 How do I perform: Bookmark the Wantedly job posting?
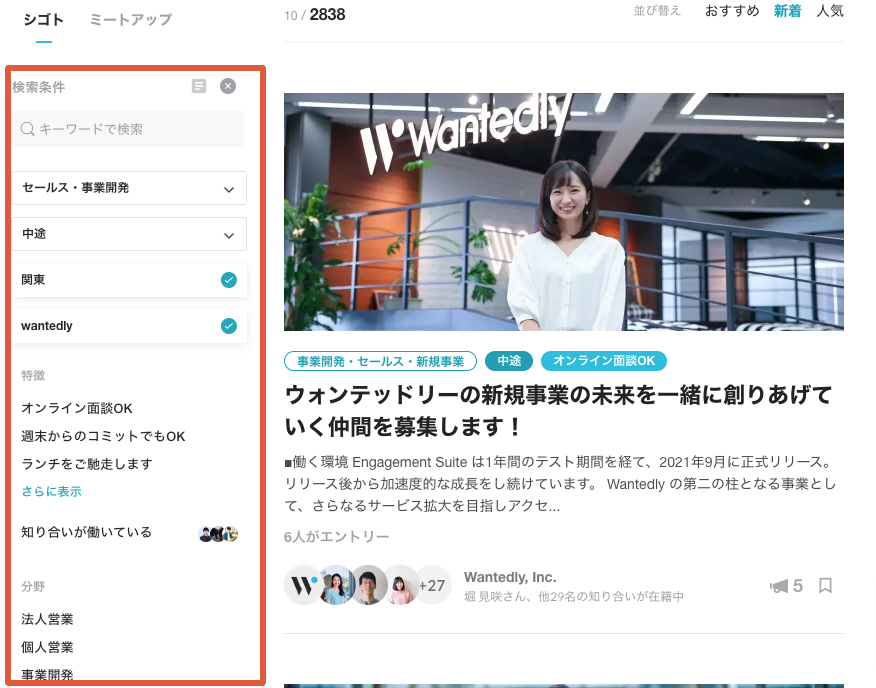coord(825,586)
